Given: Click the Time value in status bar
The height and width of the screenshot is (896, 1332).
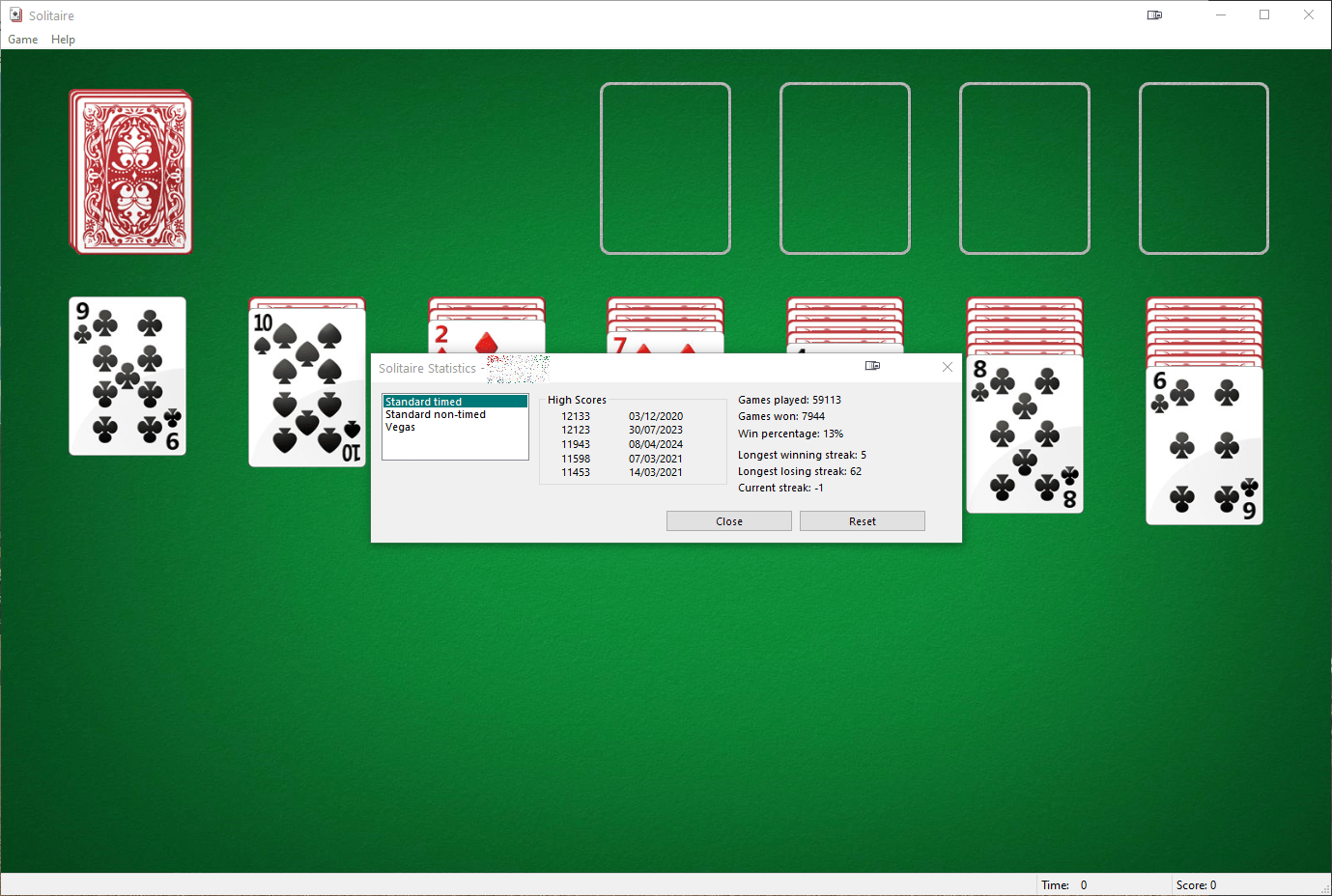Looking at the screenshot, I should coord(1084,885).
